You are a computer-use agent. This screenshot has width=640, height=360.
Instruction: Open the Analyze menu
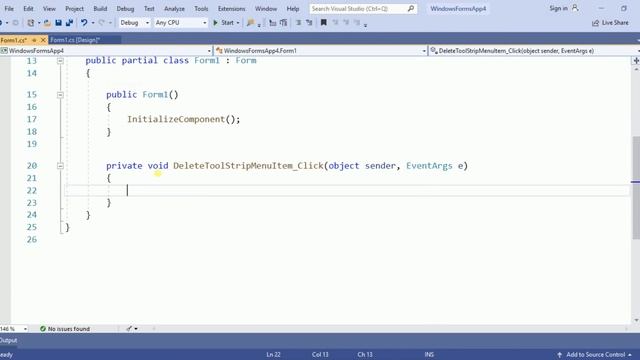(174, 8)
